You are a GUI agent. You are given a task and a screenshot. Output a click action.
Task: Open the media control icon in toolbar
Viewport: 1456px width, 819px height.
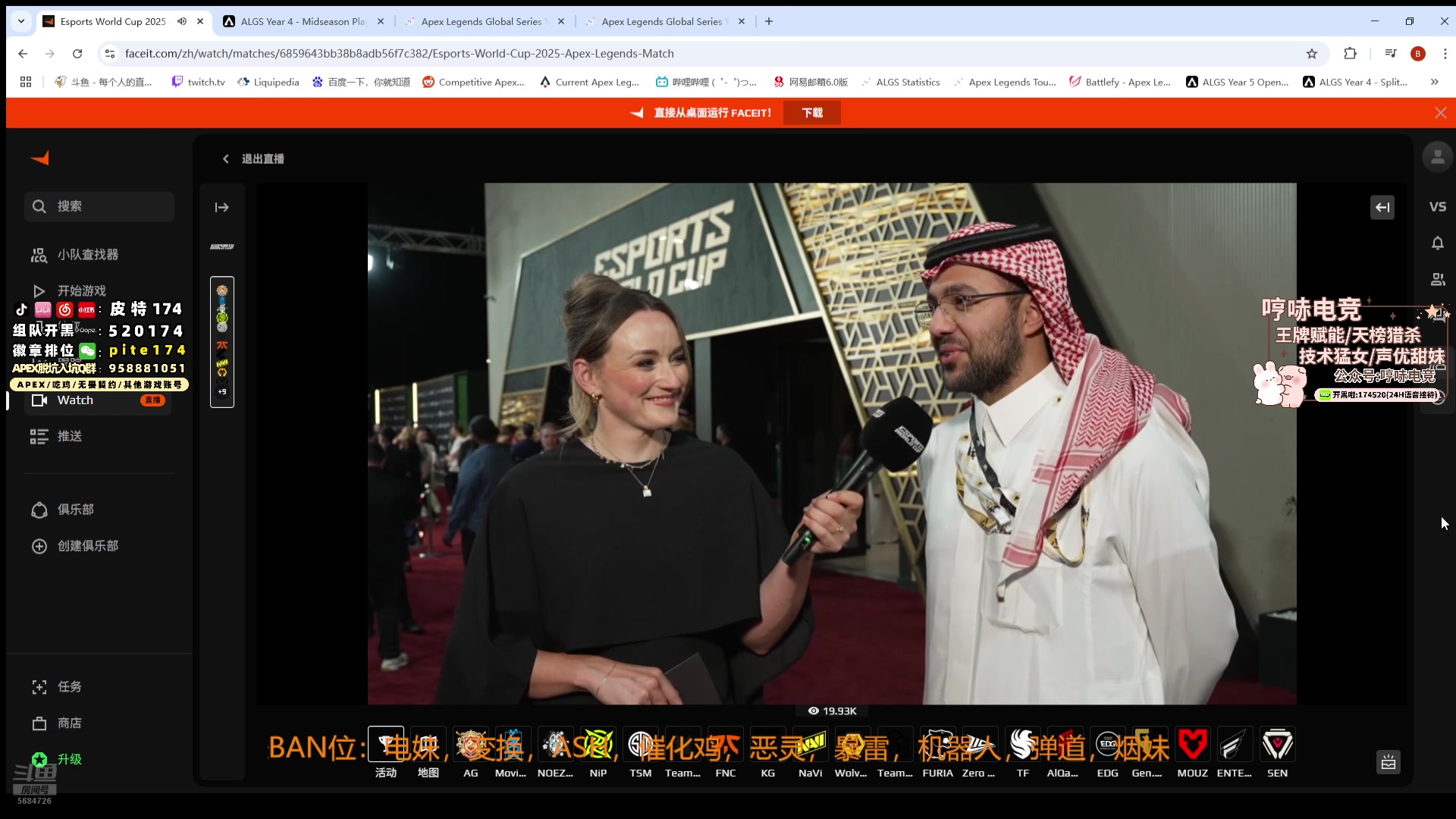coord(1390,54)
